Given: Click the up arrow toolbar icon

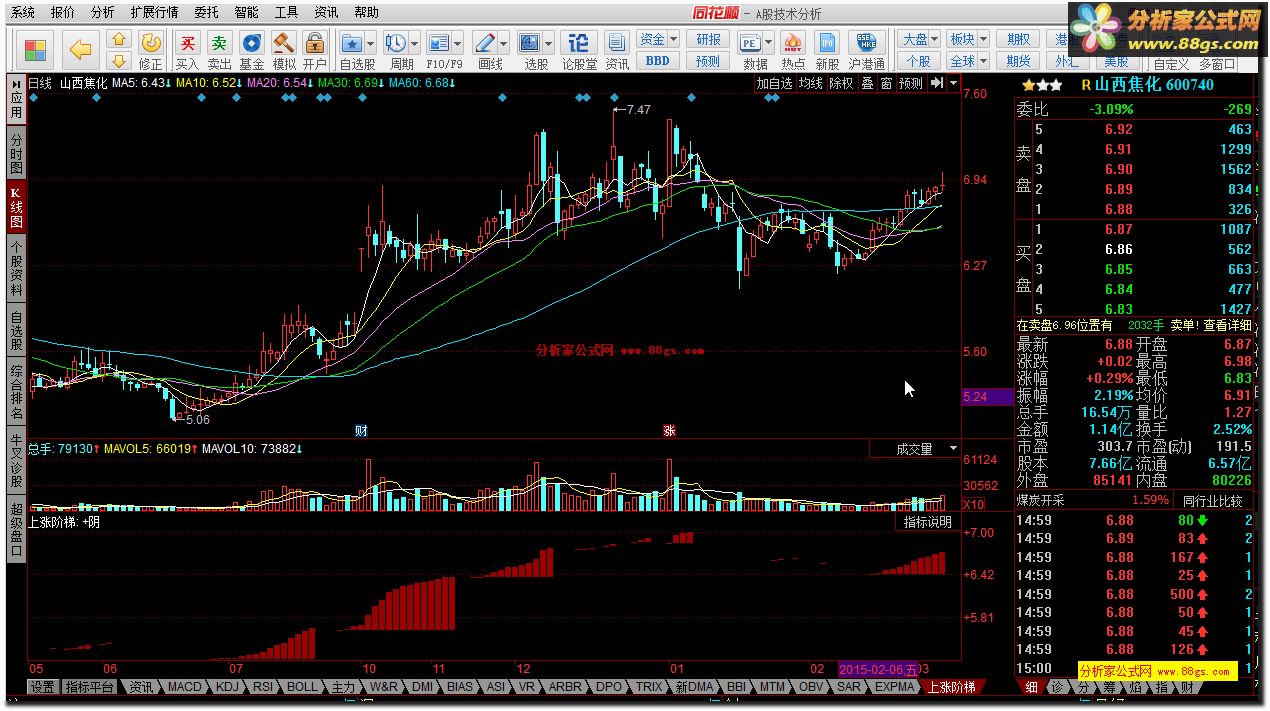Looking at the screenshot, I should click(119, 40).
